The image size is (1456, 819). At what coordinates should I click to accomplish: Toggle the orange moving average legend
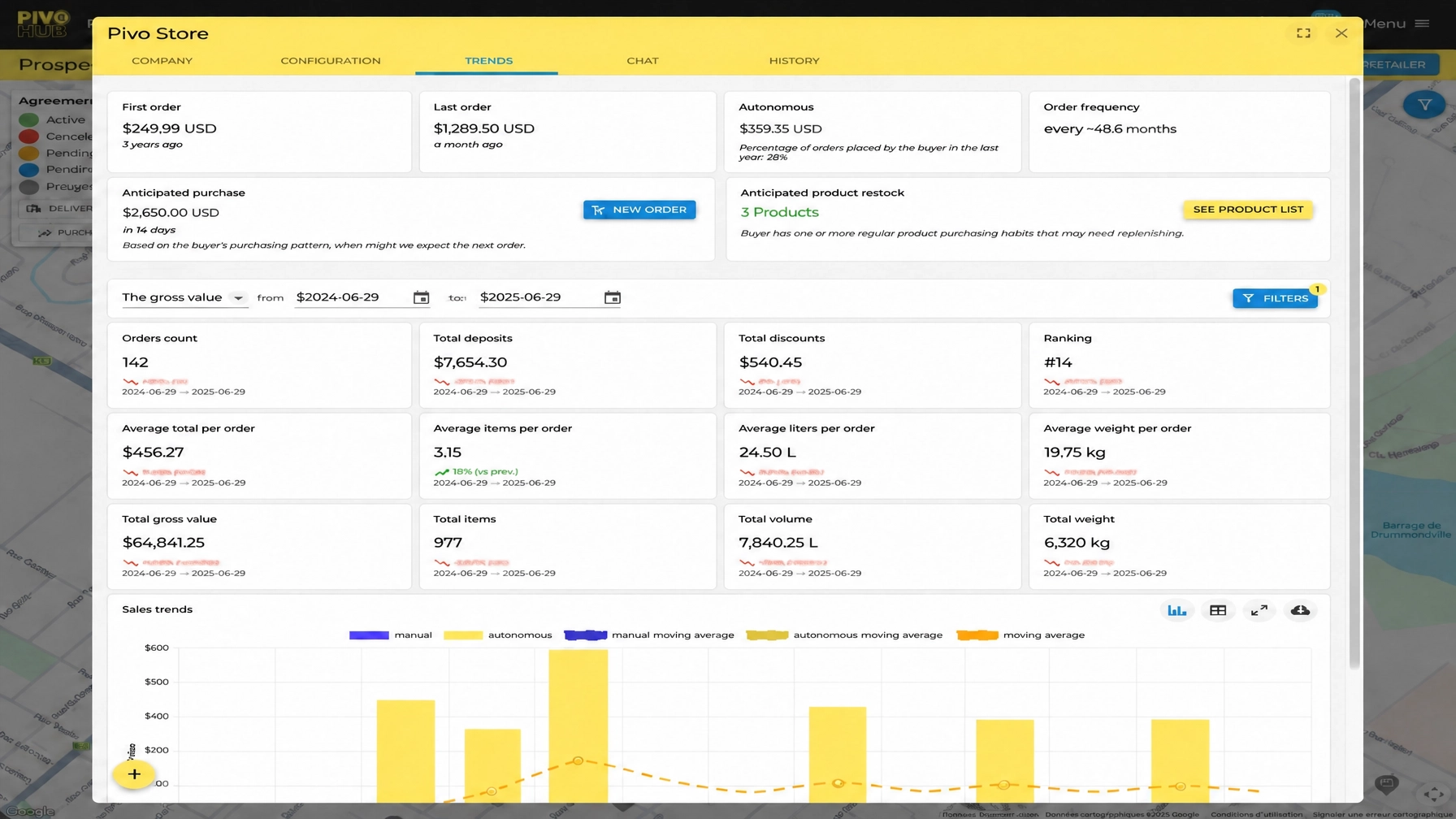(1020, 635)
